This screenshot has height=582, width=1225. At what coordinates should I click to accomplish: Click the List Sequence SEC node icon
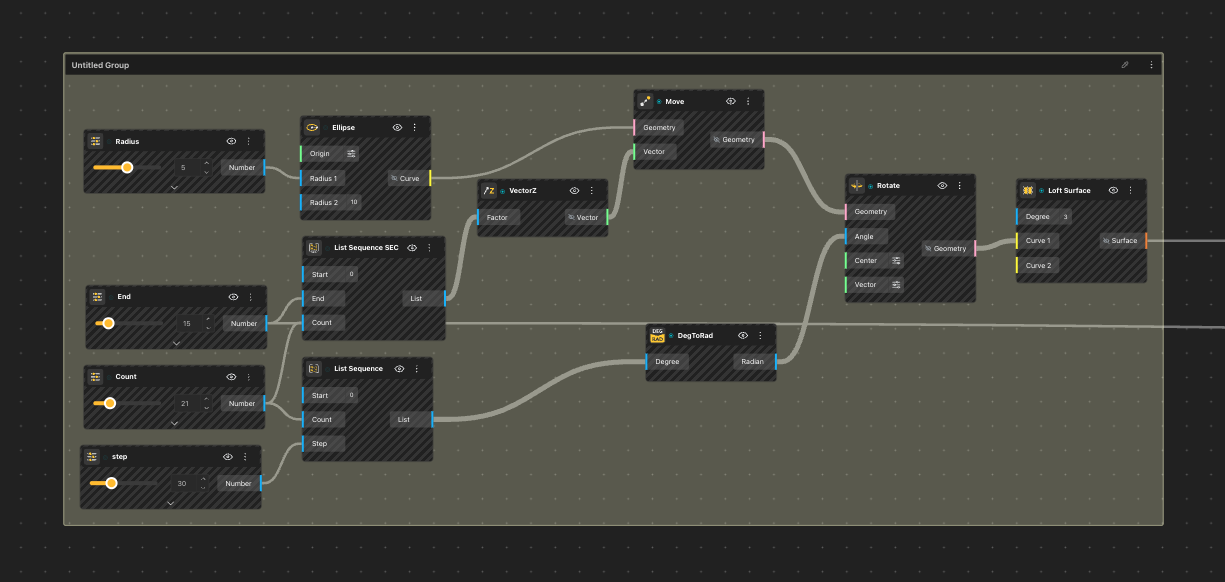pos(314,247)
